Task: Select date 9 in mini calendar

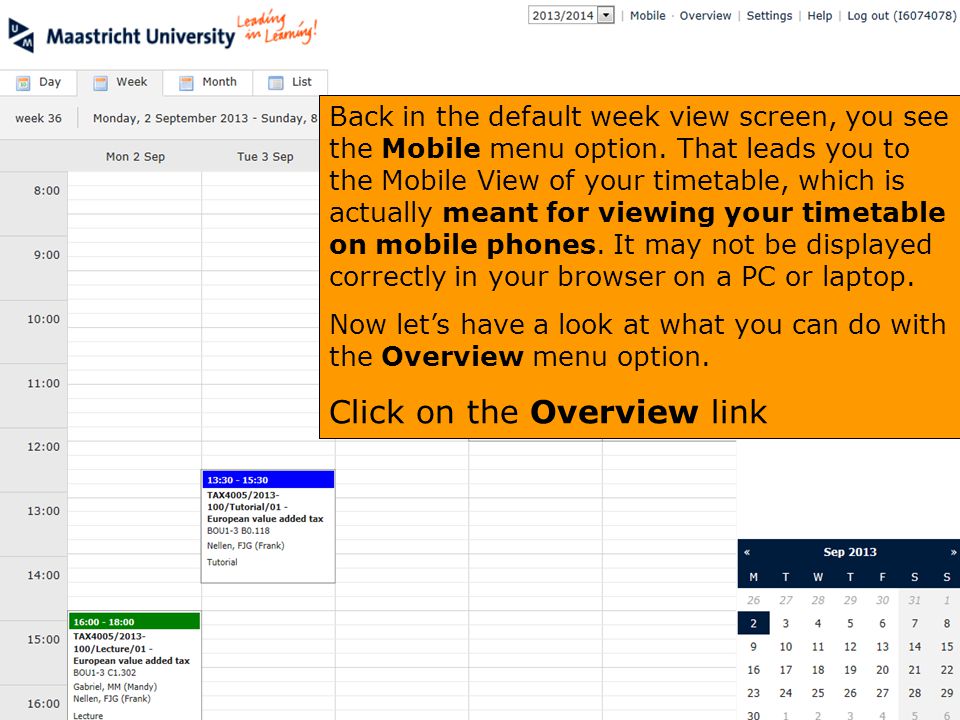Action: [x=754, y=647]
